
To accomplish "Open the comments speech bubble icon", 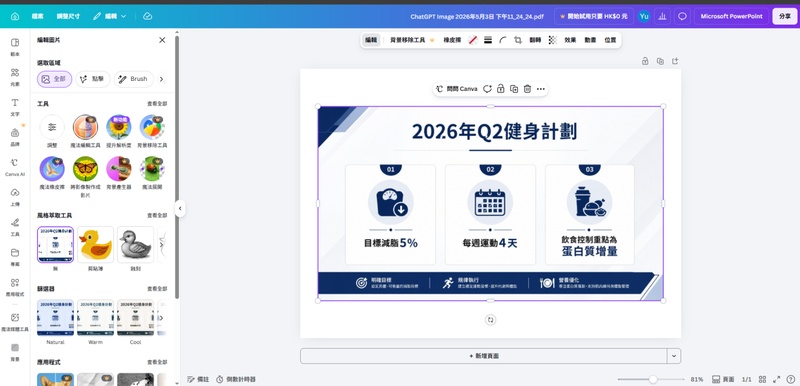I will click(x=682, y=16).
